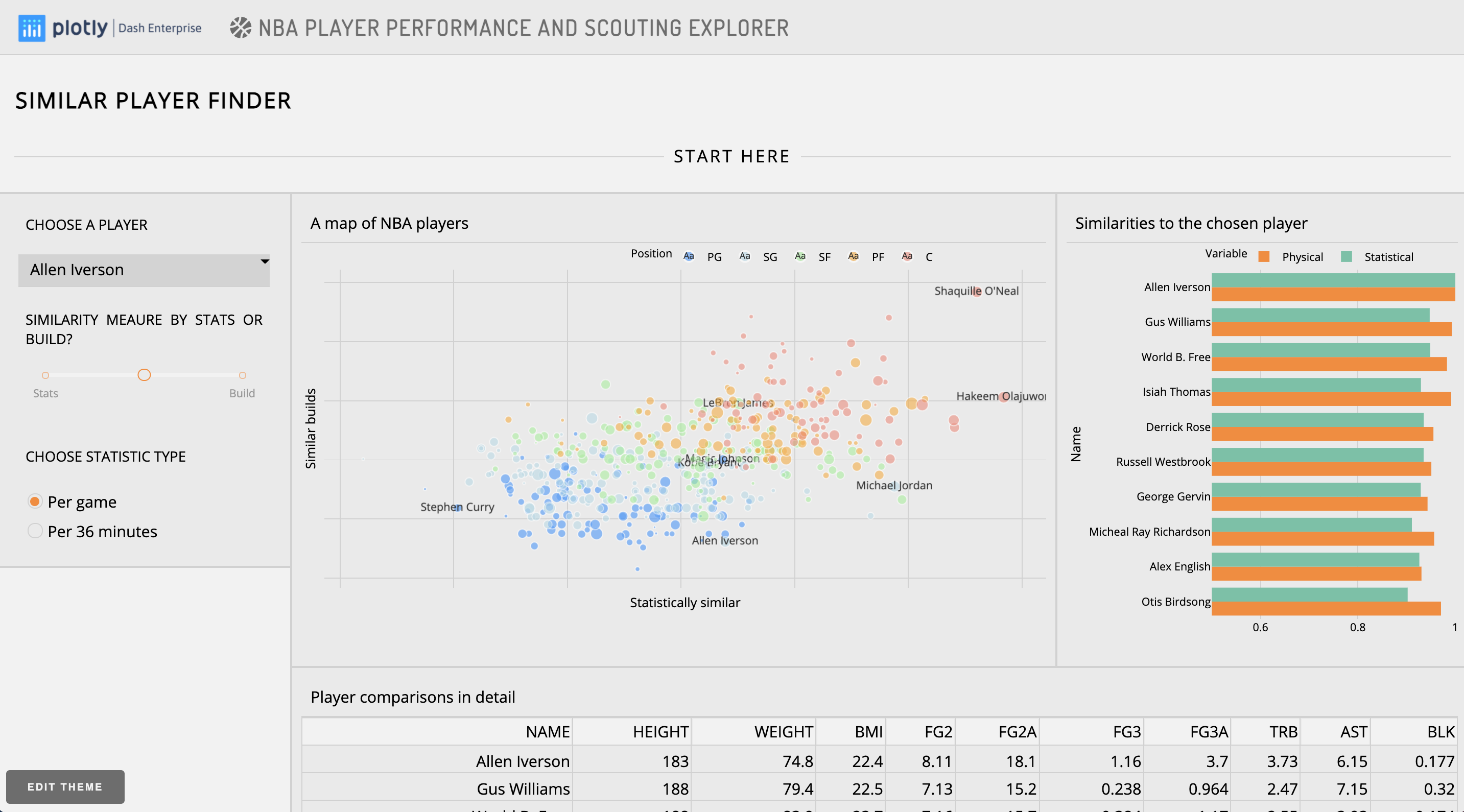Image resolution: width=1464 pixels, height=812 pixels.
Task: Click the WEIGHT column header in table
Action: click(x=783, y=731)
